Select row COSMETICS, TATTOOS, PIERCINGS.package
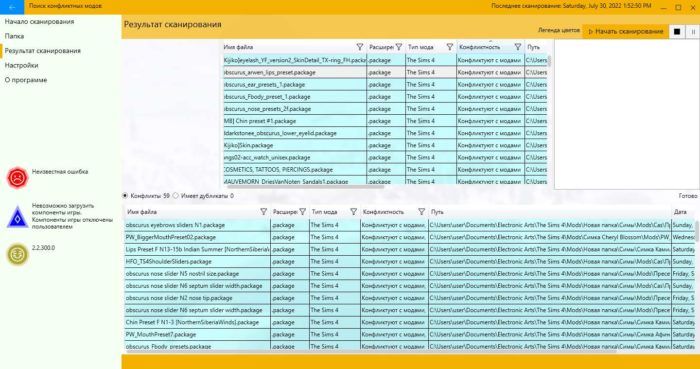 click(385, 170)
